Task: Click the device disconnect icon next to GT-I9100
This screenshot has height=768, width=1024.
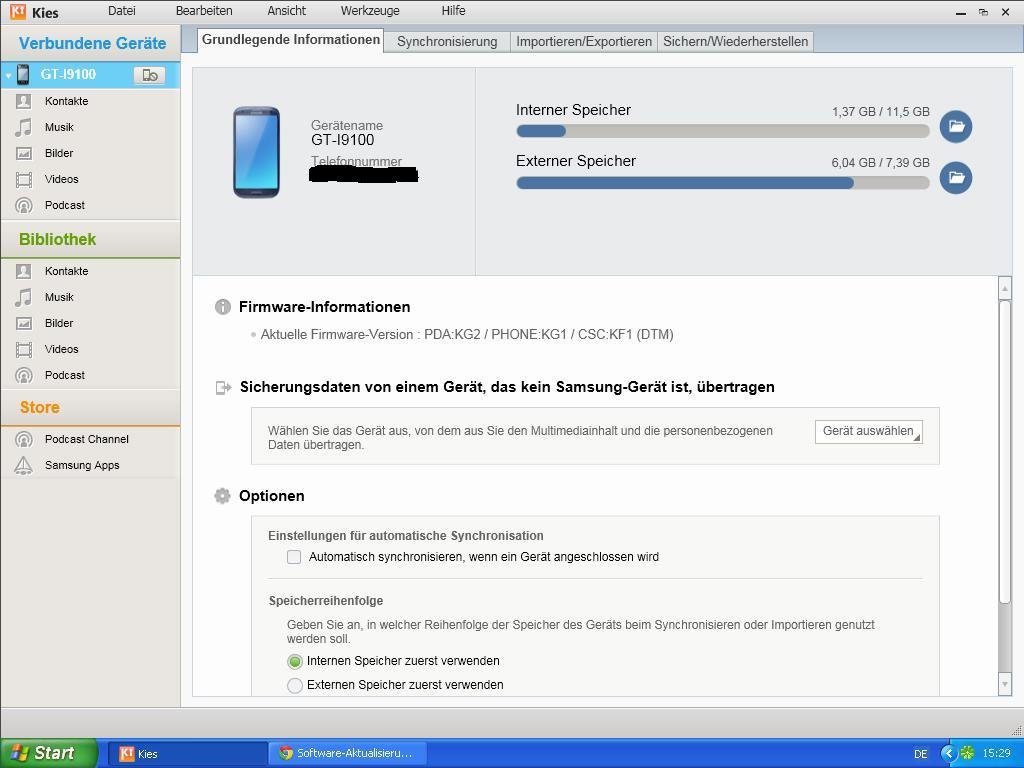Action: 150,75
